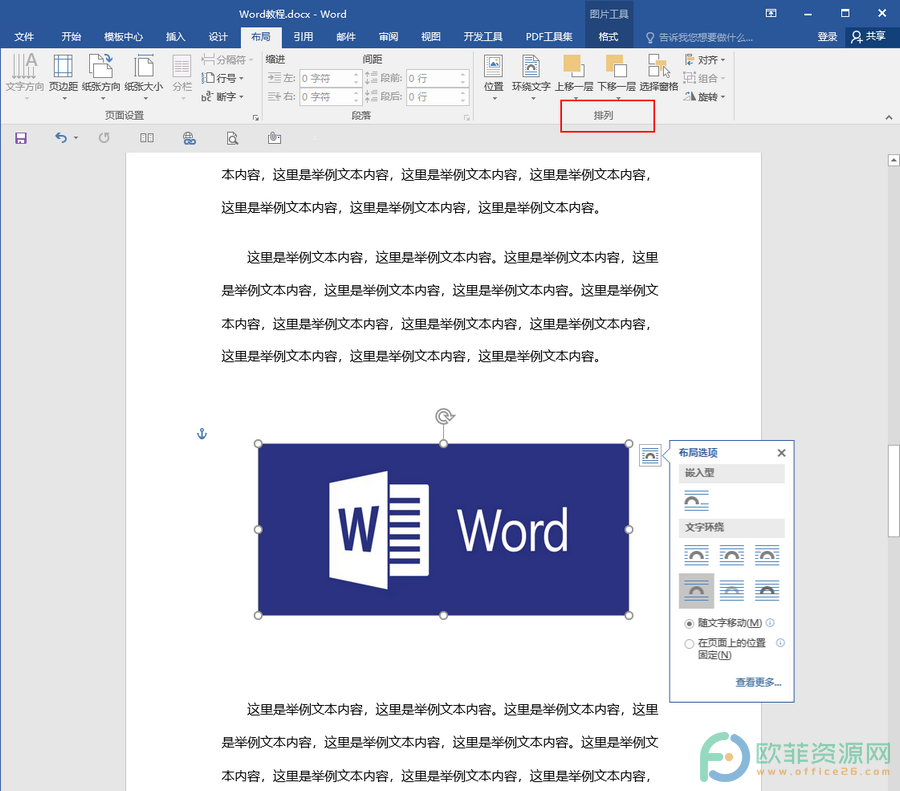Click the globe link icon in quick toolbar

pos(189,138)
